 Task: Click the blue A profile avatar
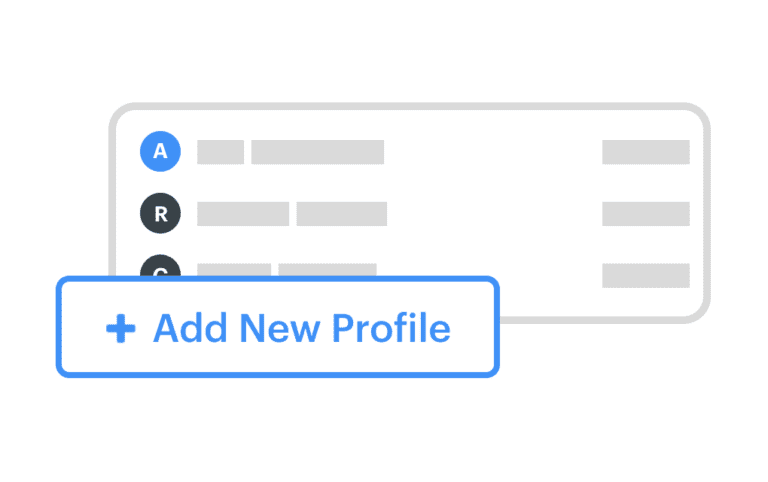click(x=160, y=152)
